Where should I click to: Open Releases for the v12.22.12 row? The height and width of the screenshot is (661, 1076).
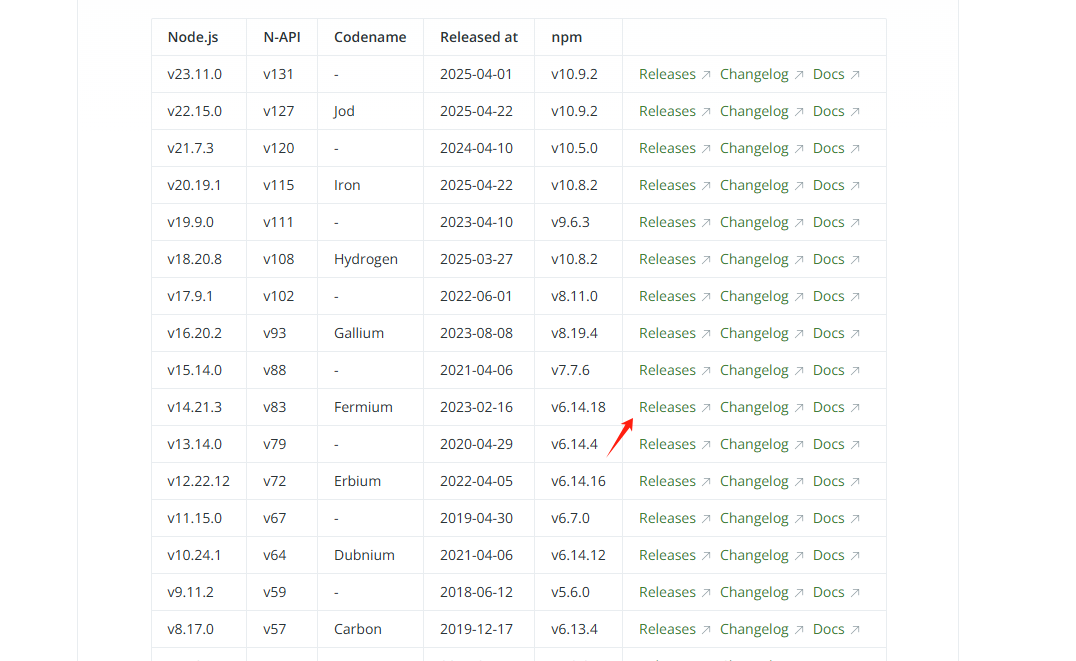pos(668,480)
